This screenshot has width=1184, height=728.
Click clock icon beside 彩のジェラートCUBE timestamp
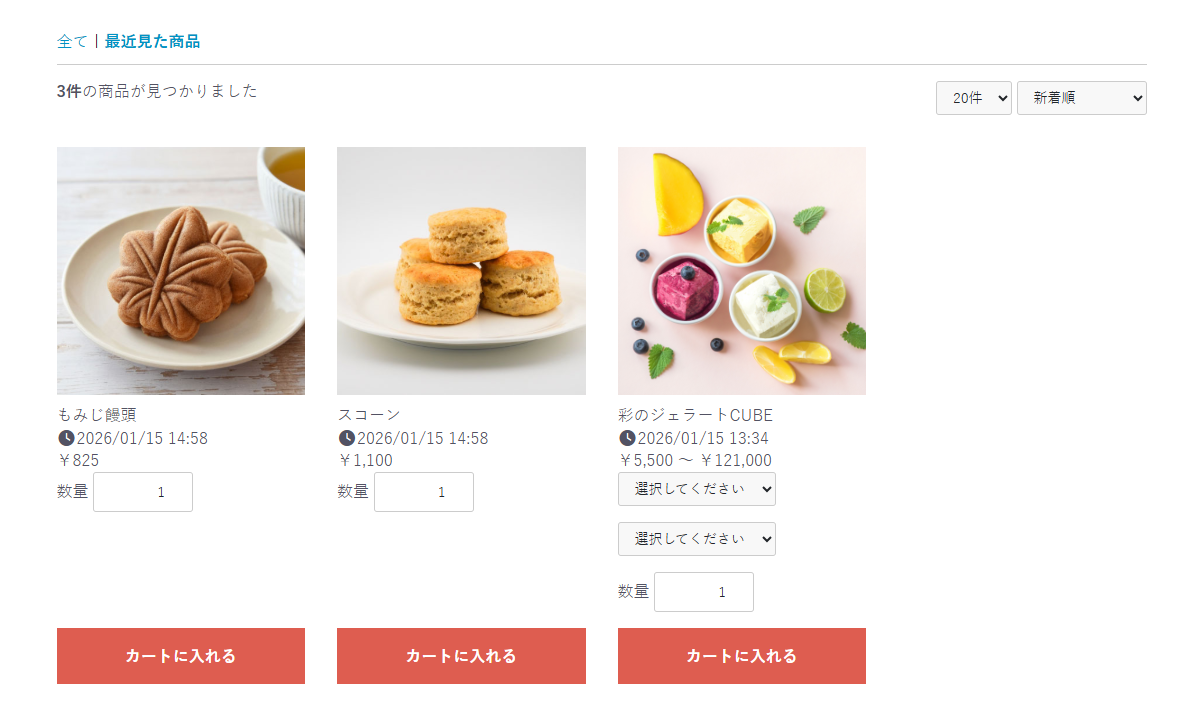tap(627, 438)
